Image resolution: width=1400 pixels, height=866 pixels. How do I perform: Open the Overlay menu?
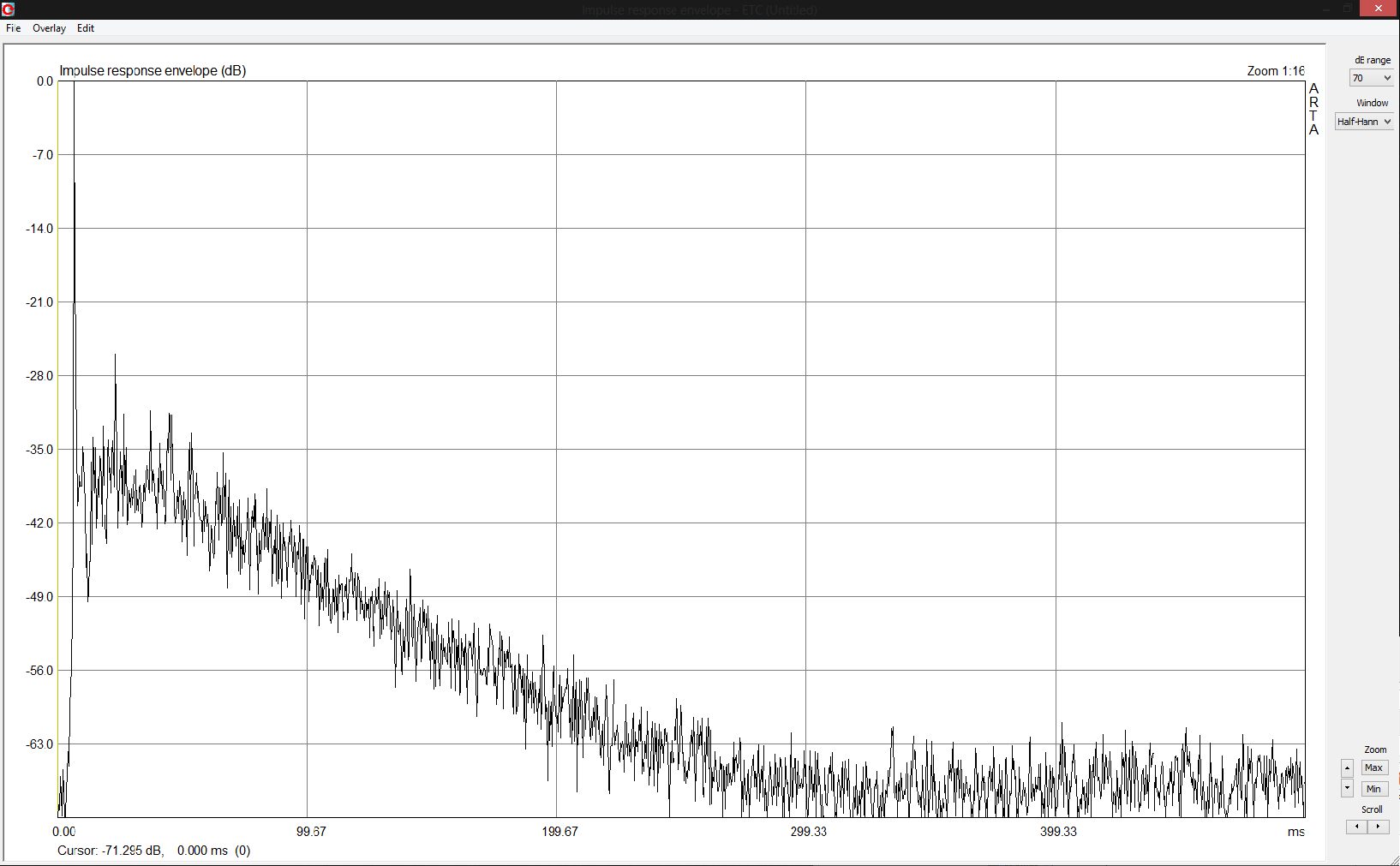(x=49, y=28)
